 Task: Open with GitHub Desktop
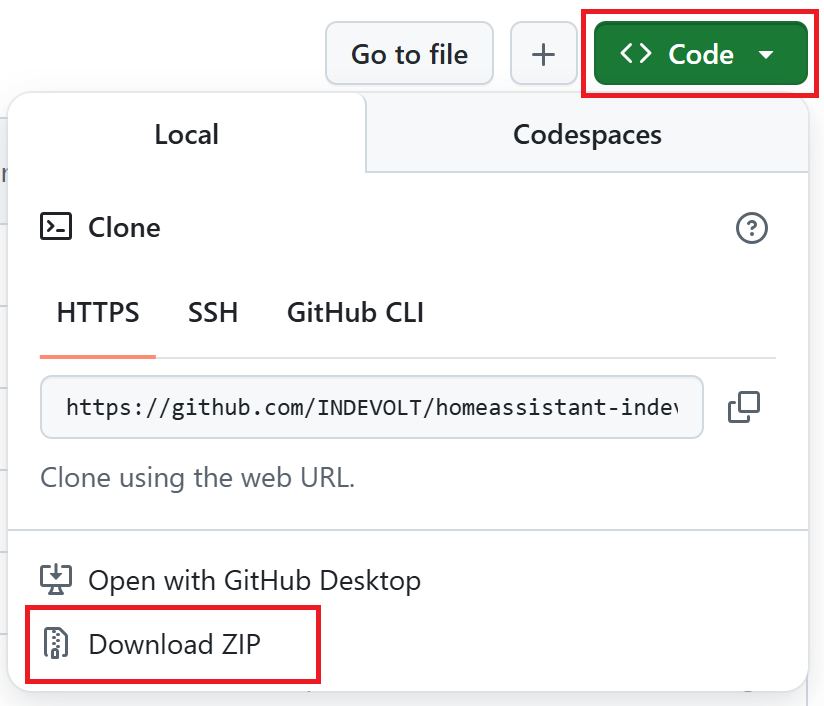tap(254, 580)
